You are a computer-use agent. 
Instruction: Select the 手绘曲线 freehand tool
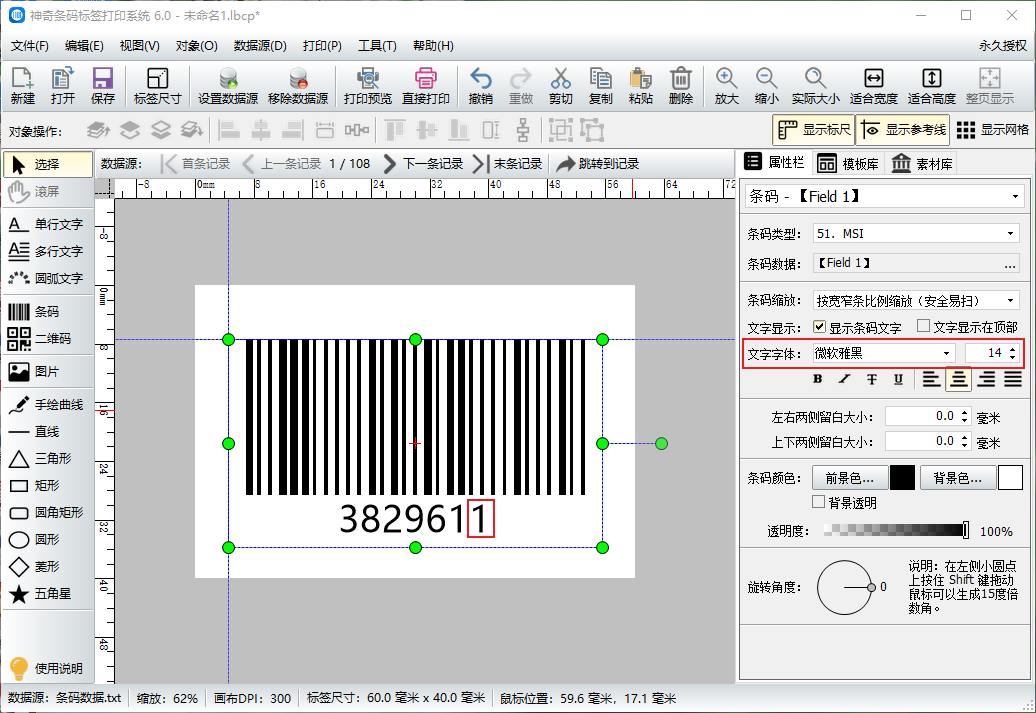pyautogui.click(x=48, y=404)
